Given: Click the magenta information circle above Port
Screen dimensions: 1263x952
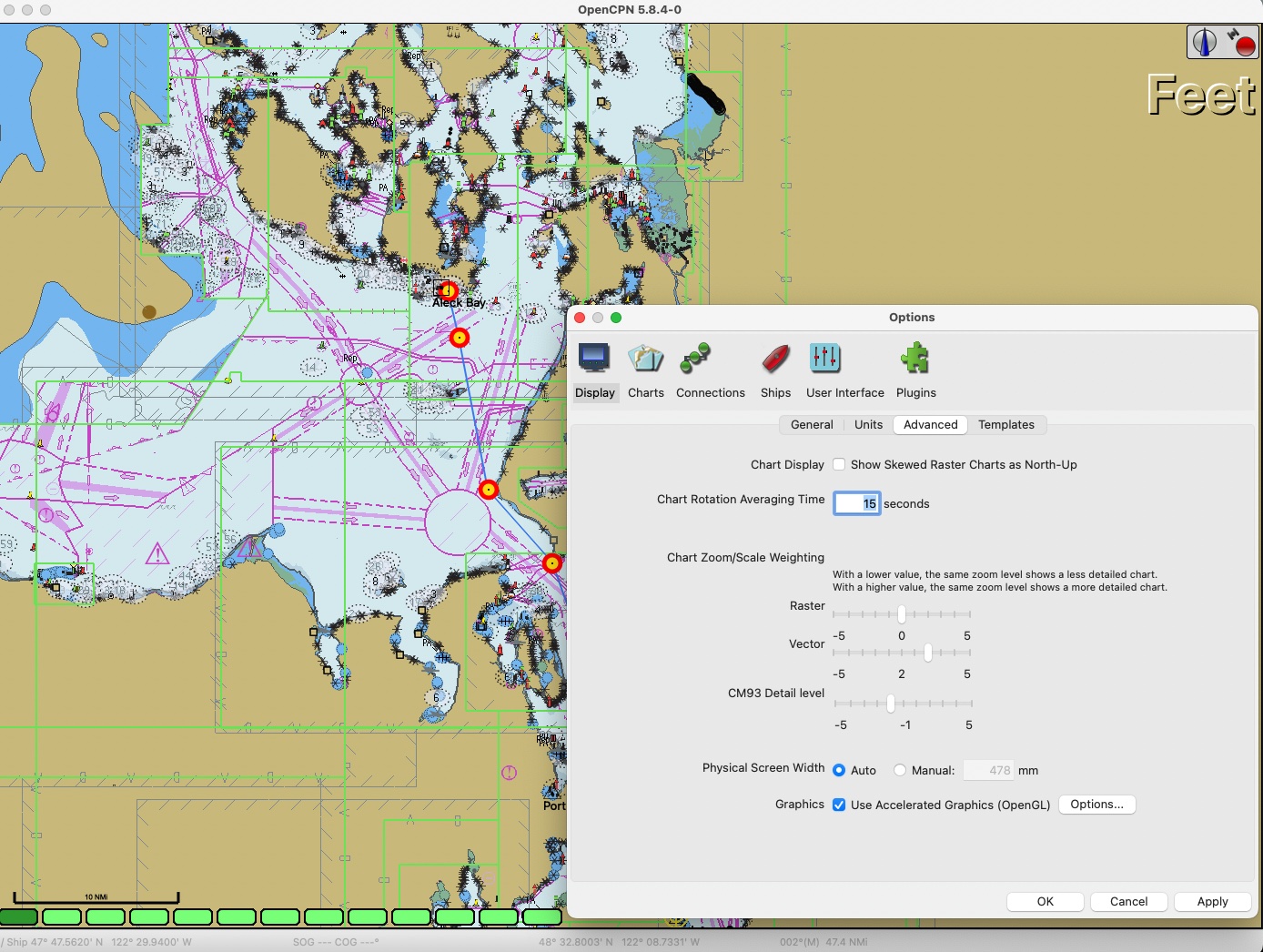Looking at the screenshot, I should [510, 773].
